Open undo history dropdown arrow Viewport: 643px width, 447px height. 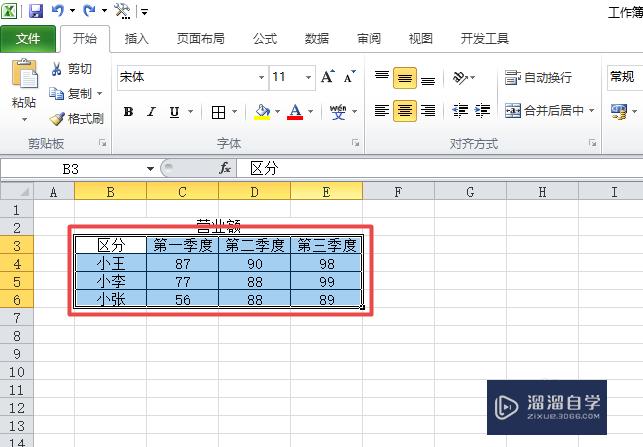73,11
